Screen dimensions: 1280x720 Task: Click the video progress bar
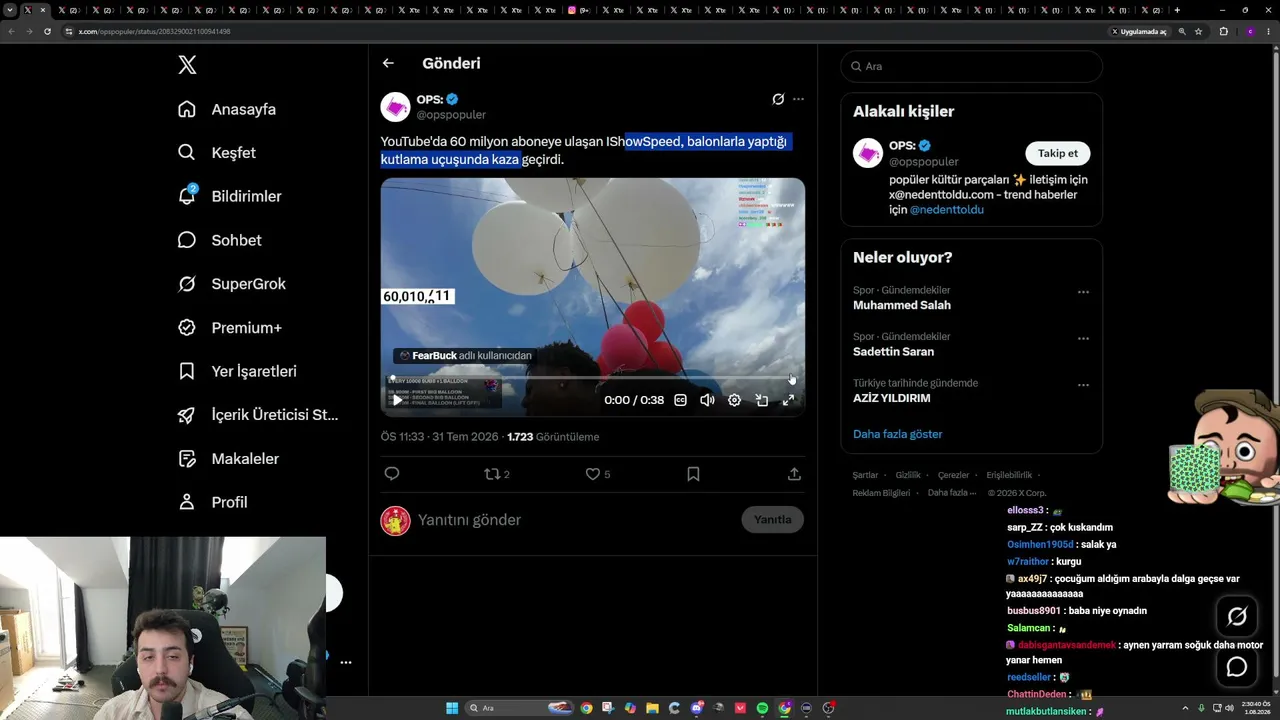[x=592, y=379]
